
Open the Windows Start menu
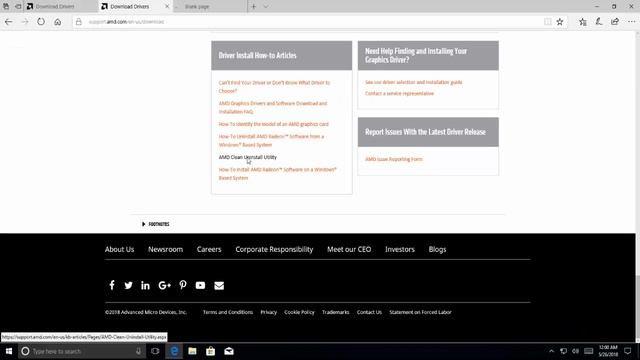pos(9,351)
